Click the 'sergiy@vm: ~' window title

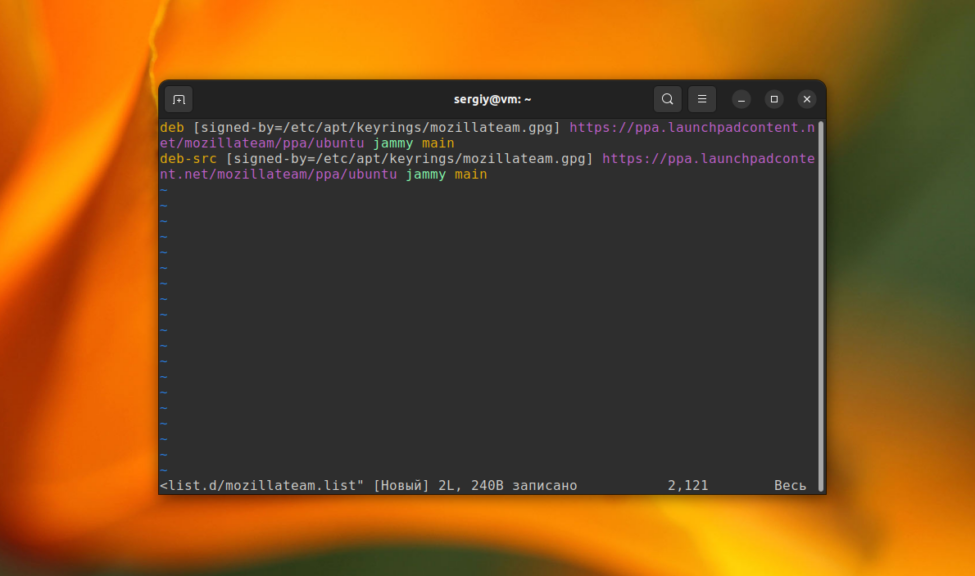pos(492,100)
